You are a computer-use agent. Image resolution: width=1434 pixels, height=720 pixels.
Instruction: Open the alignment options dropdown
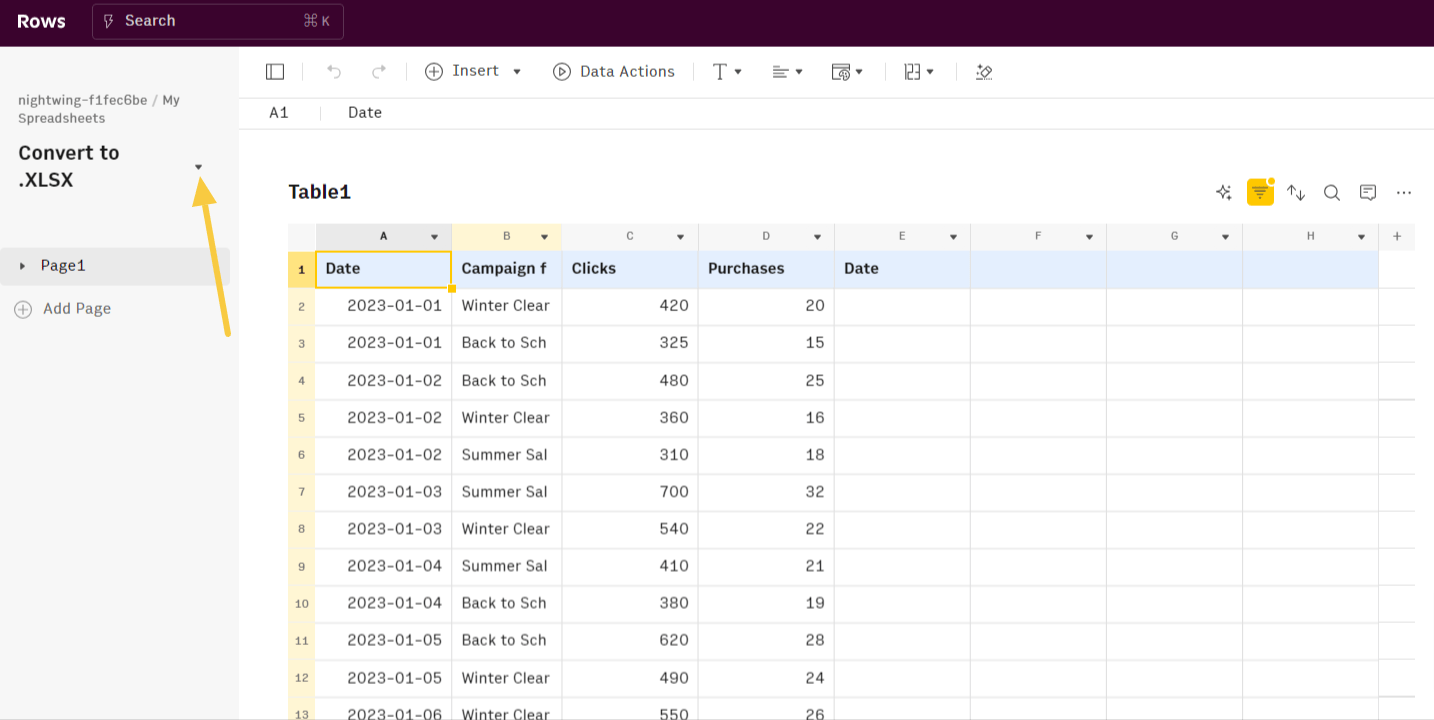(x=788, y=72)
